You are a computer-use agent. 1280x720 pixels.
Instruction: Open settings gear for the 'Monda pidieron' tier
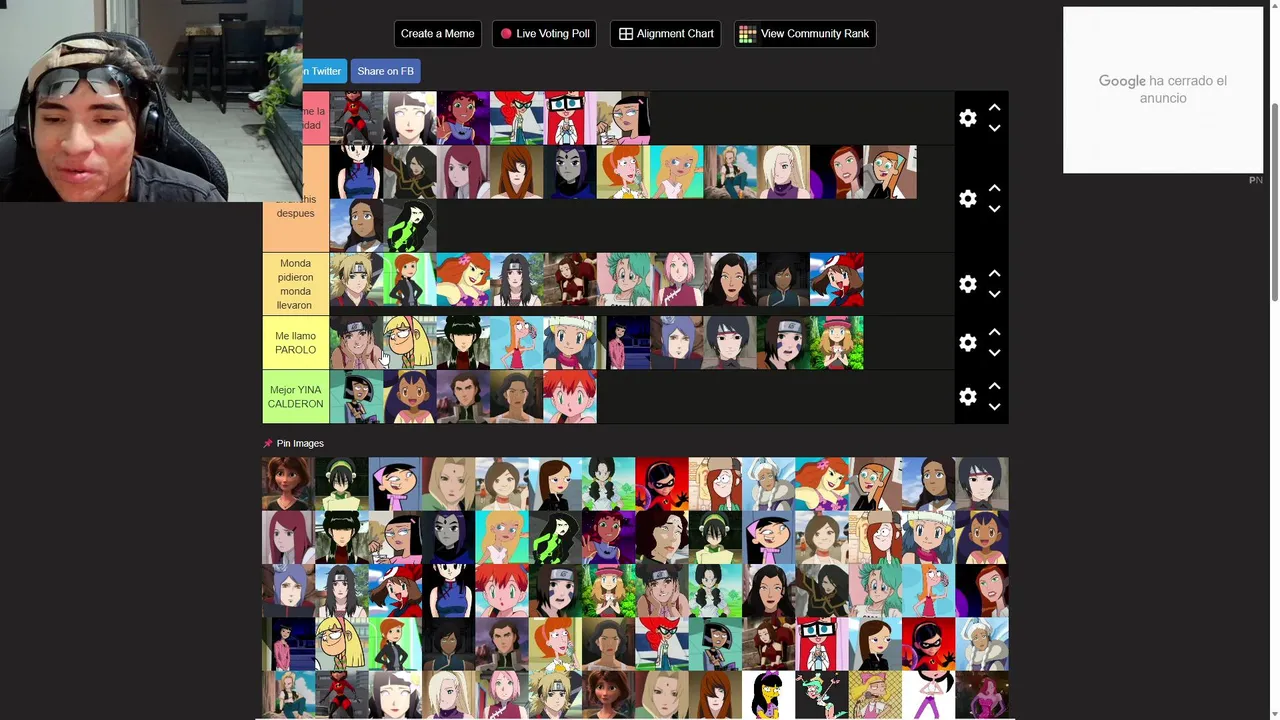tap(967, 284)
